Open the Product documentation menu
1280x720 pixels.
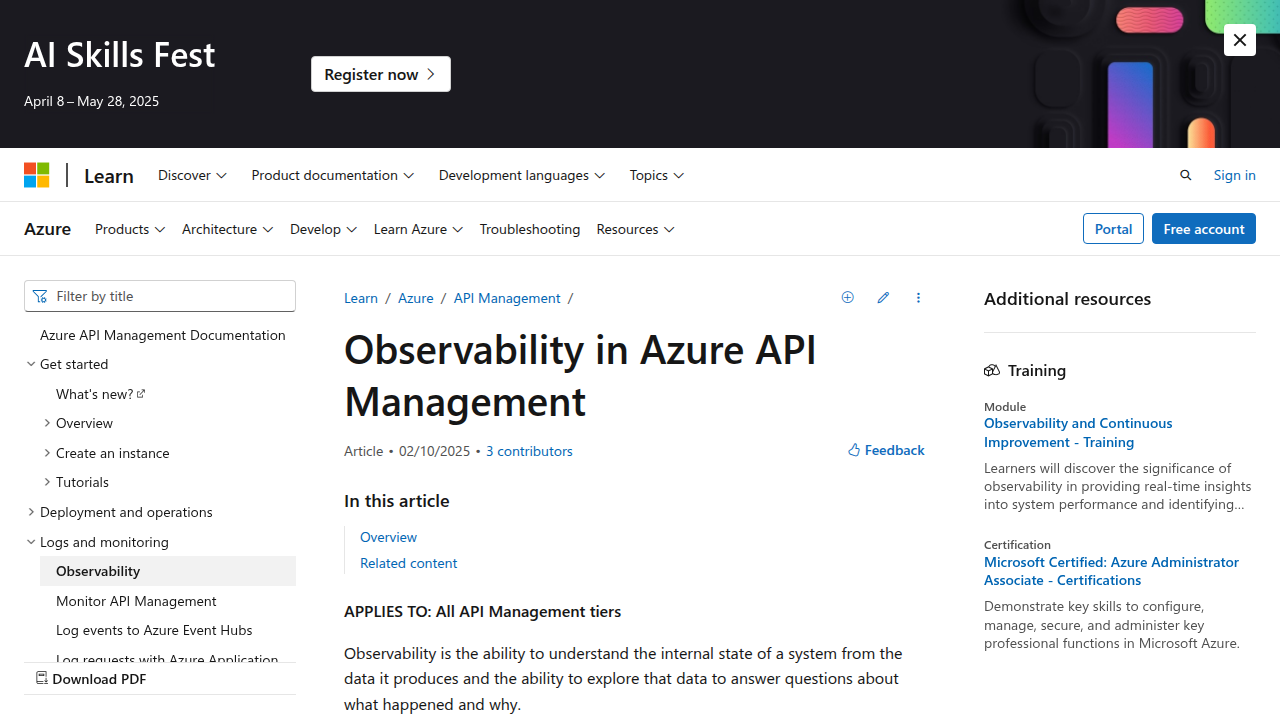[x=332, y=175]
